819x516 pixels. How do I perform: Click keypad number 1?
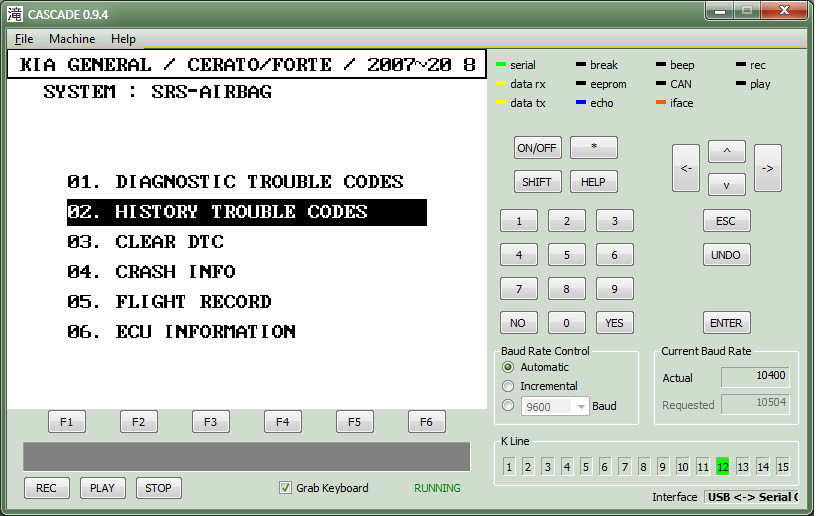tap(519, 221)
